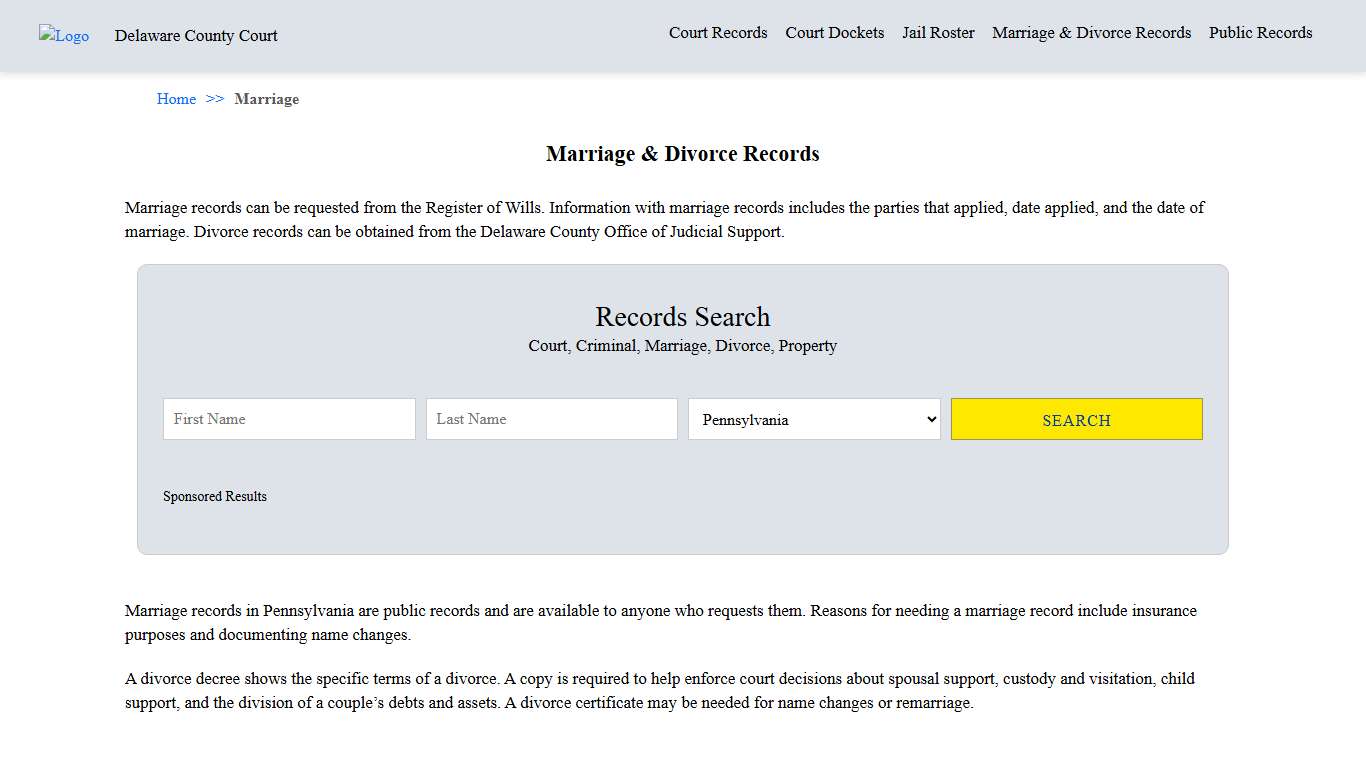Click inside the Last Name input field

(551, 419)
